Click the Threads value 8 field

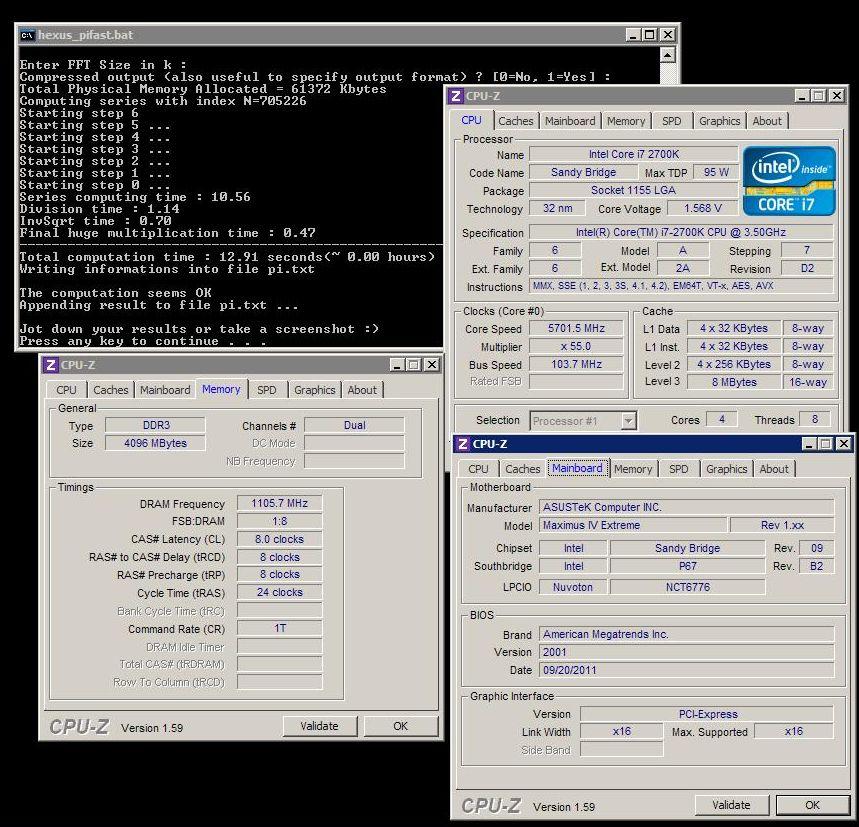click(x=815, y=420)
